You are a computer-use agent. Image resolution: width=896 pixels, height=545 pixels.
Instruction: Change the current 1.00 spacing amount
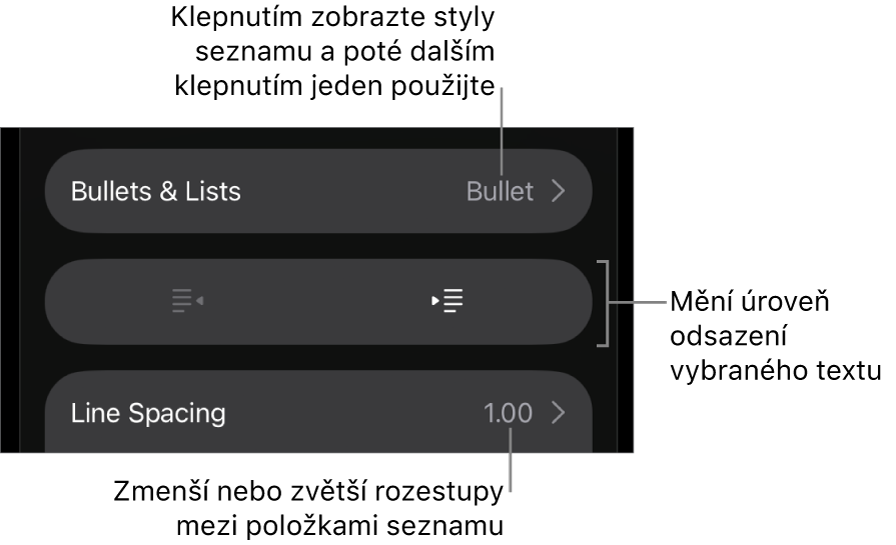tap(508, 412)
